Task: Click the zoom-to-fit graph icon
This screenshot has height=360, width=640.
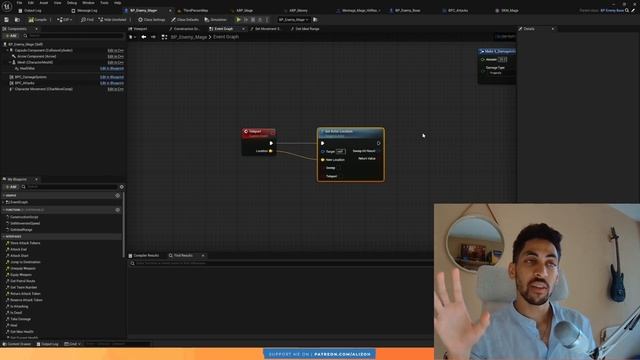Action: coord(164,37)
